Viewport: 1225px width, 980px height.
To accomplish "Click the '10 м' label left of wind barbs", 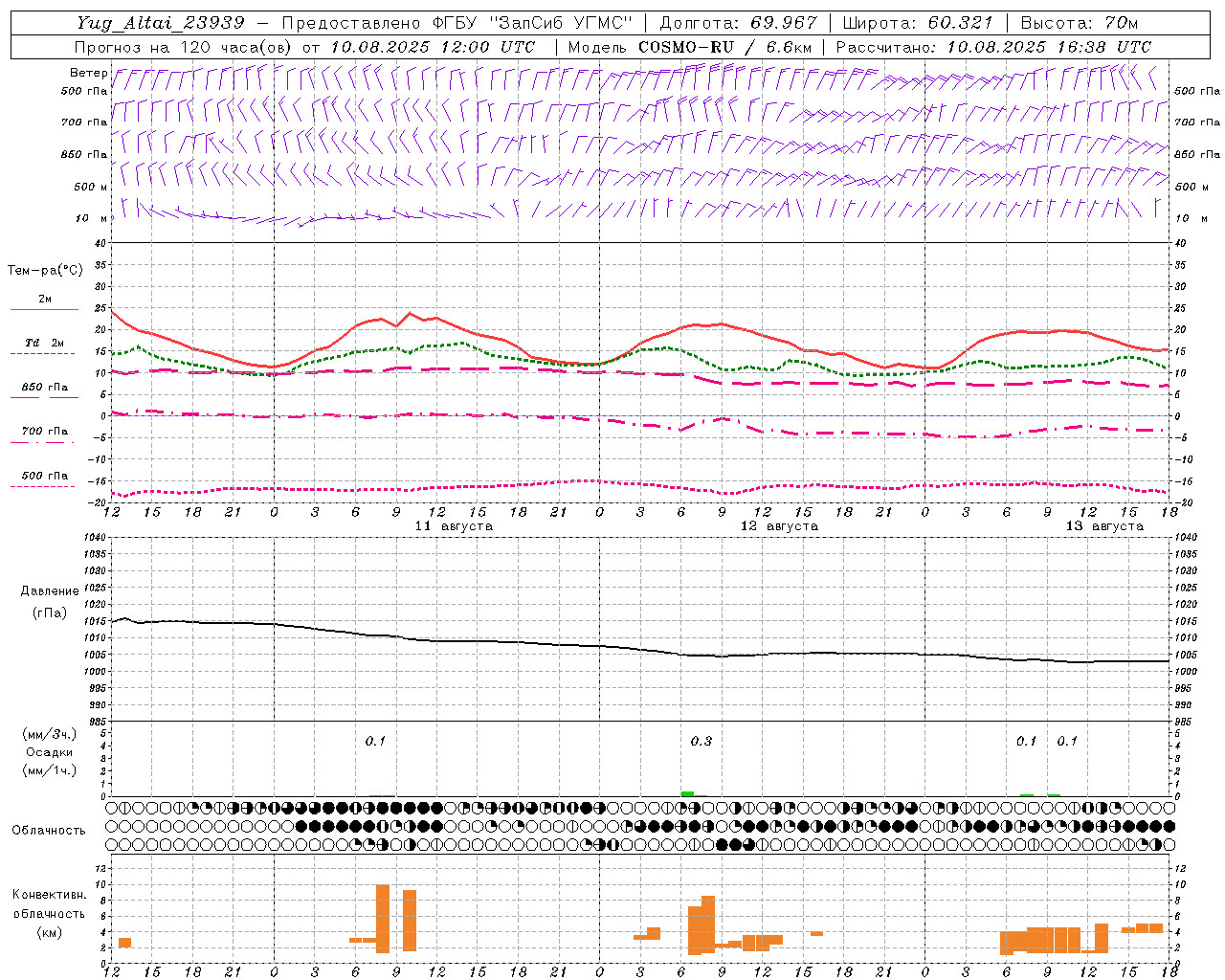I will pyautogui.click(x=92, y=218).
